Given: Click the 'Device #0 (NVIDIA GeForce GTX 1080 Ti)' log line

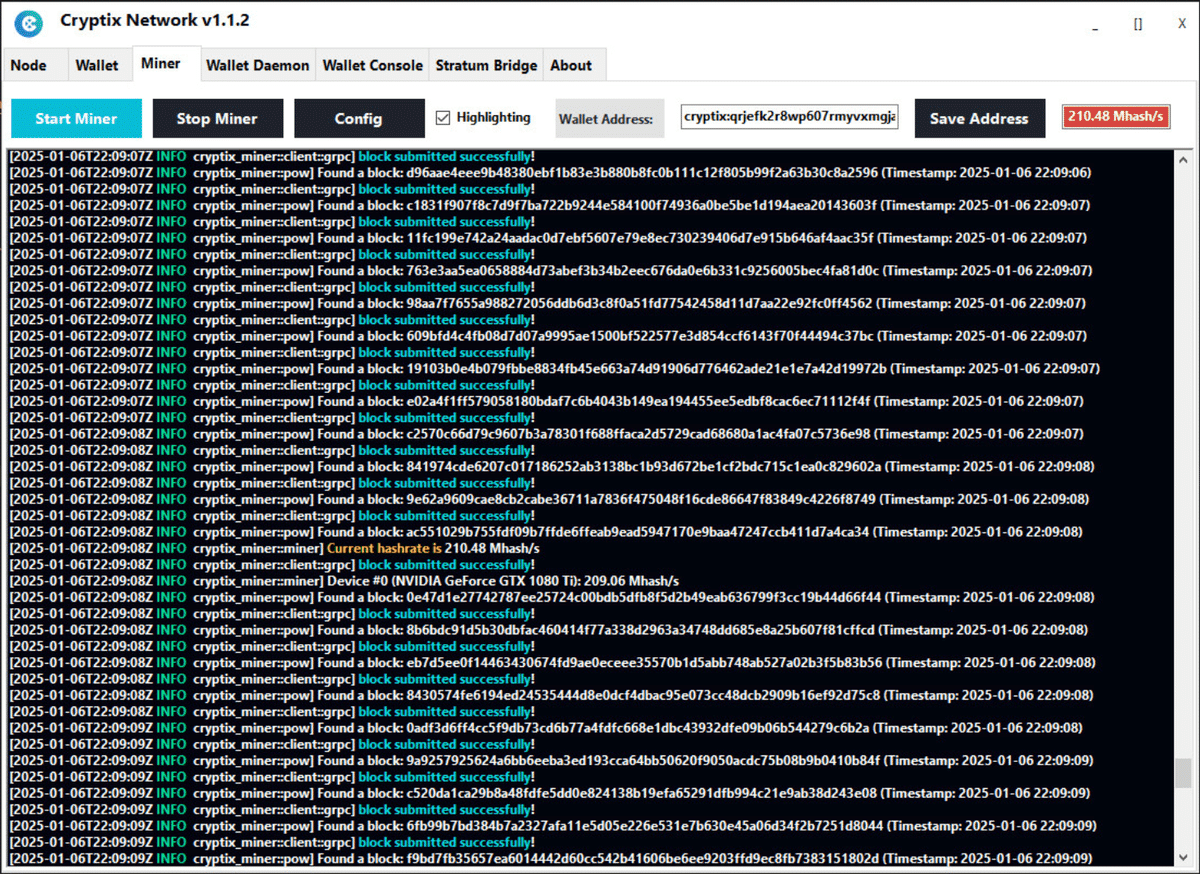Looking at the screenshot, I should pyautogui.click(x=344, y=581).
